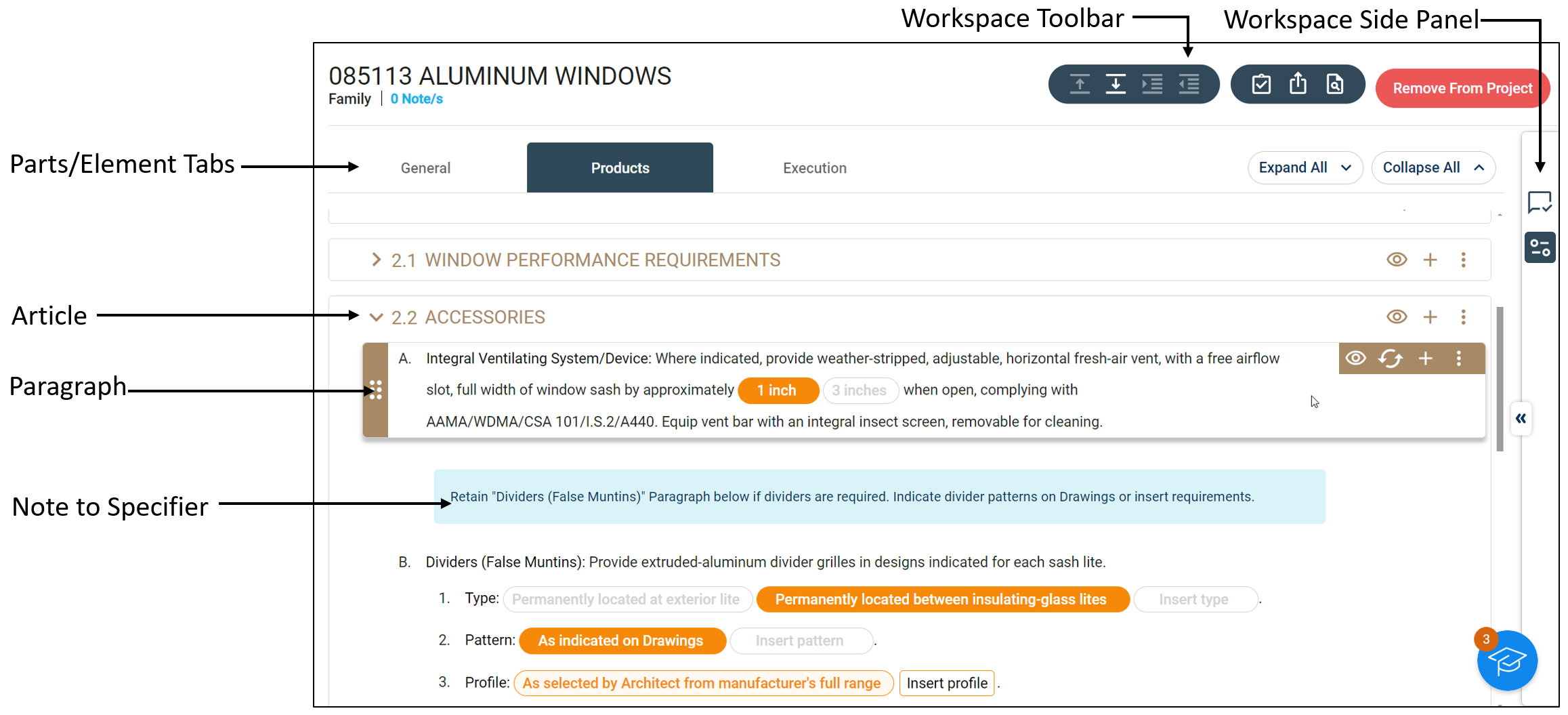Click the move paragraph down toolbar icon
The height and width of the screenshot is (715, 1568).
pos(1116,85)
